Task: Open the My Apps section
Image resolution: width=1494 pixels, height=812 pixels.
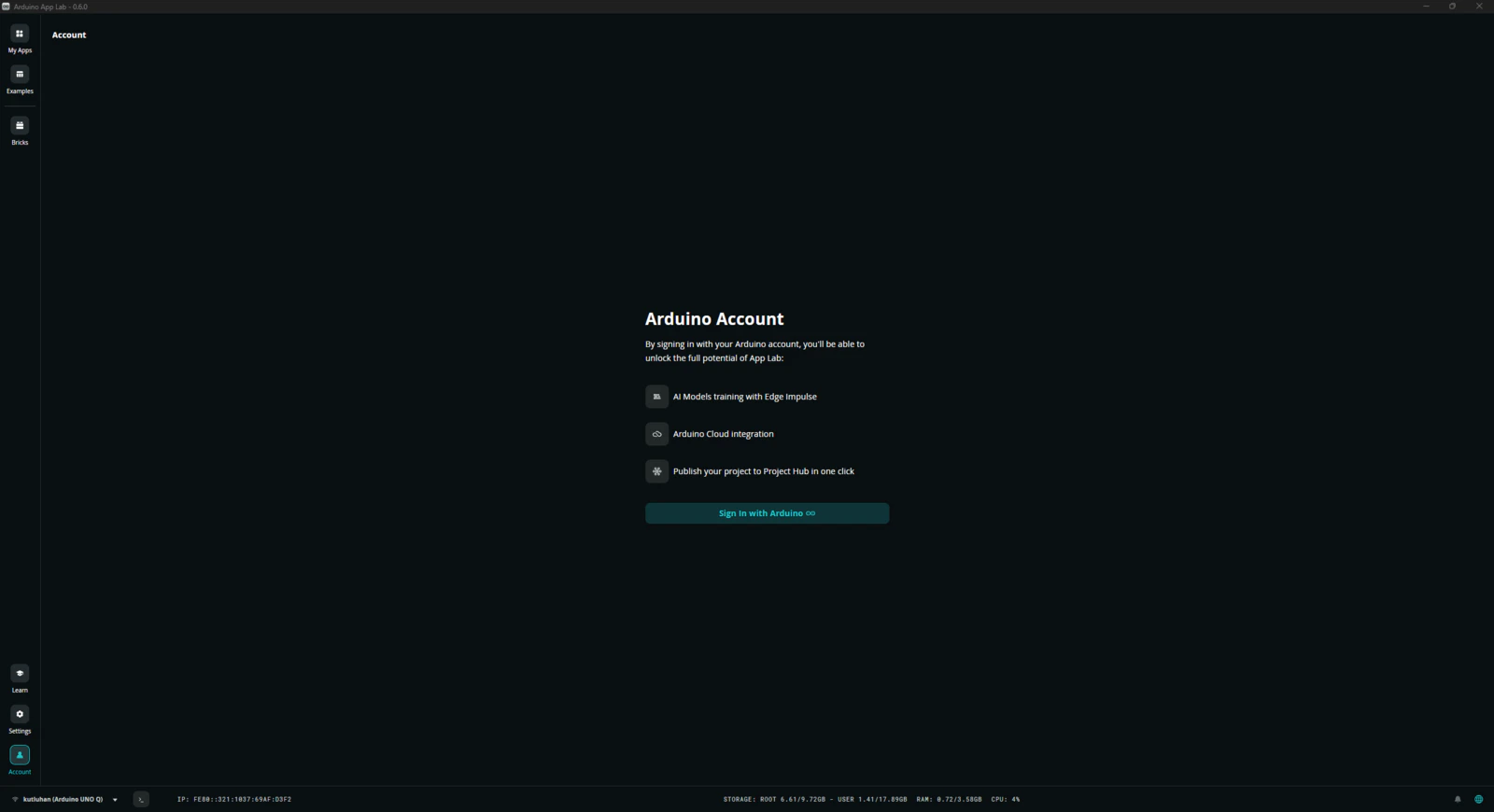Action: pos(20,38)
